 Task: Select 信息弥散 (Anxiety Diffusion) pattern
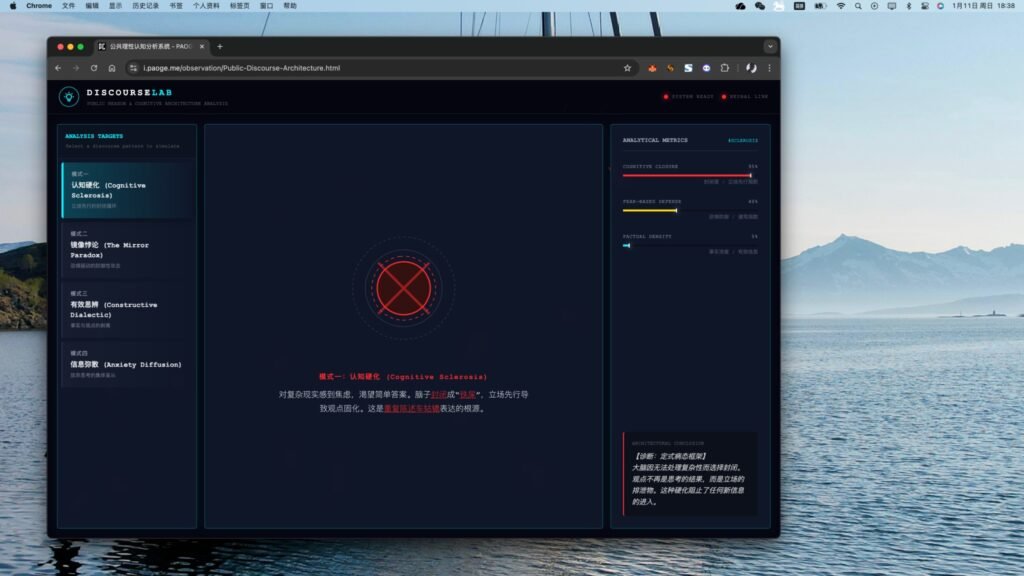127,364
